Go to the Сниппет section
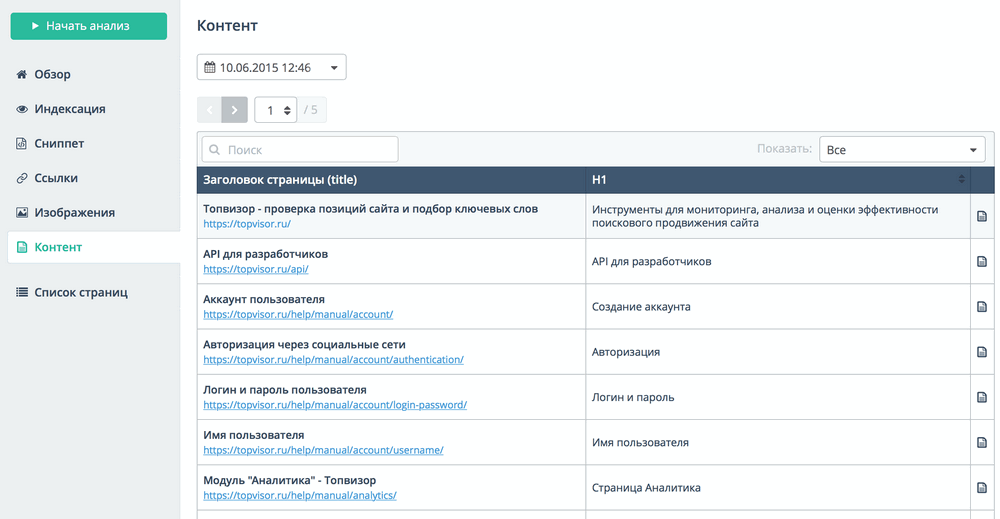This screenshot has width=1000, height=519. pos(59,143)
